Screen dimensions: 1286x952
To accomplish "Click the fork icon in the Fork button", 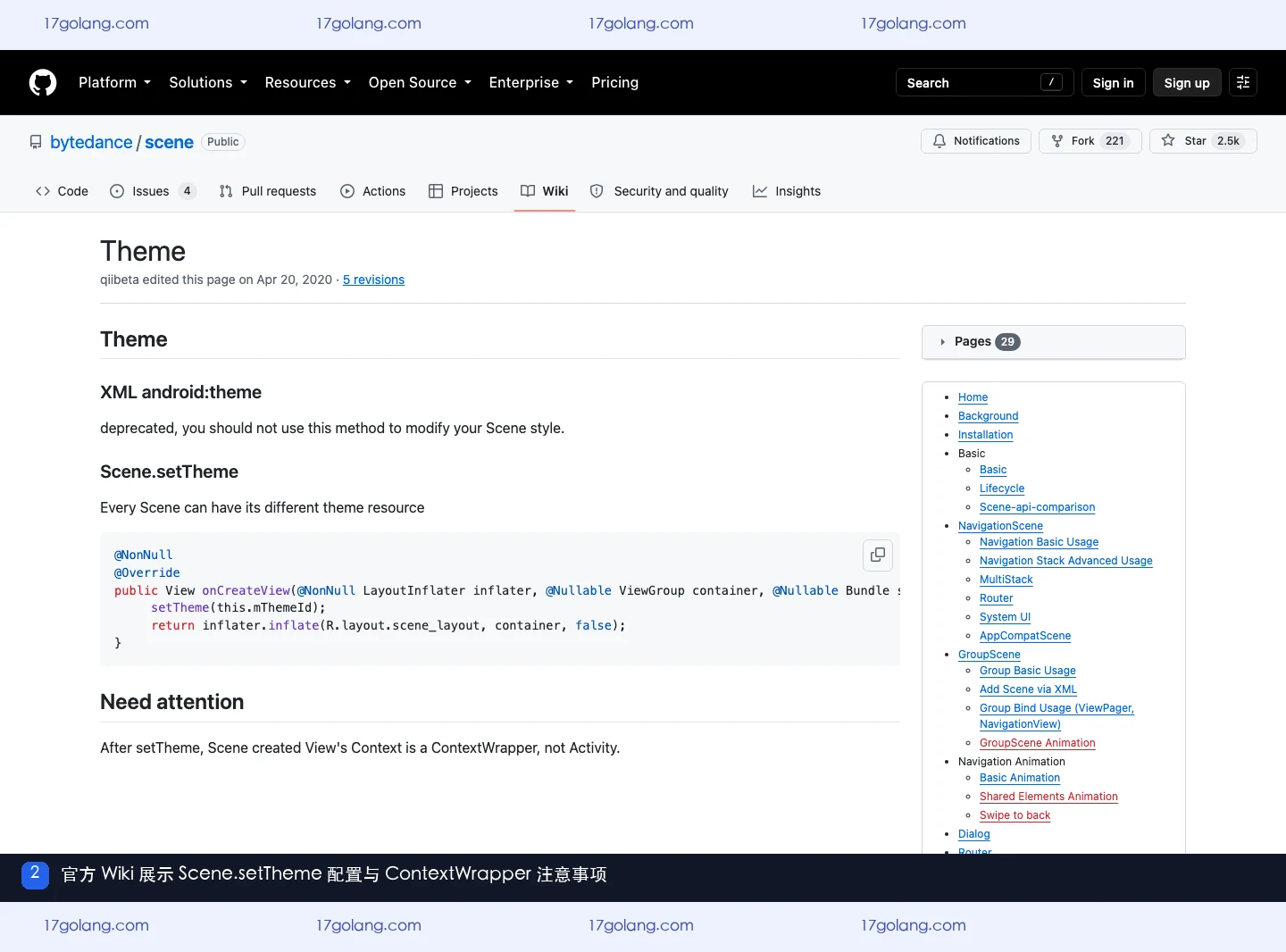I will pos(1057,141).
